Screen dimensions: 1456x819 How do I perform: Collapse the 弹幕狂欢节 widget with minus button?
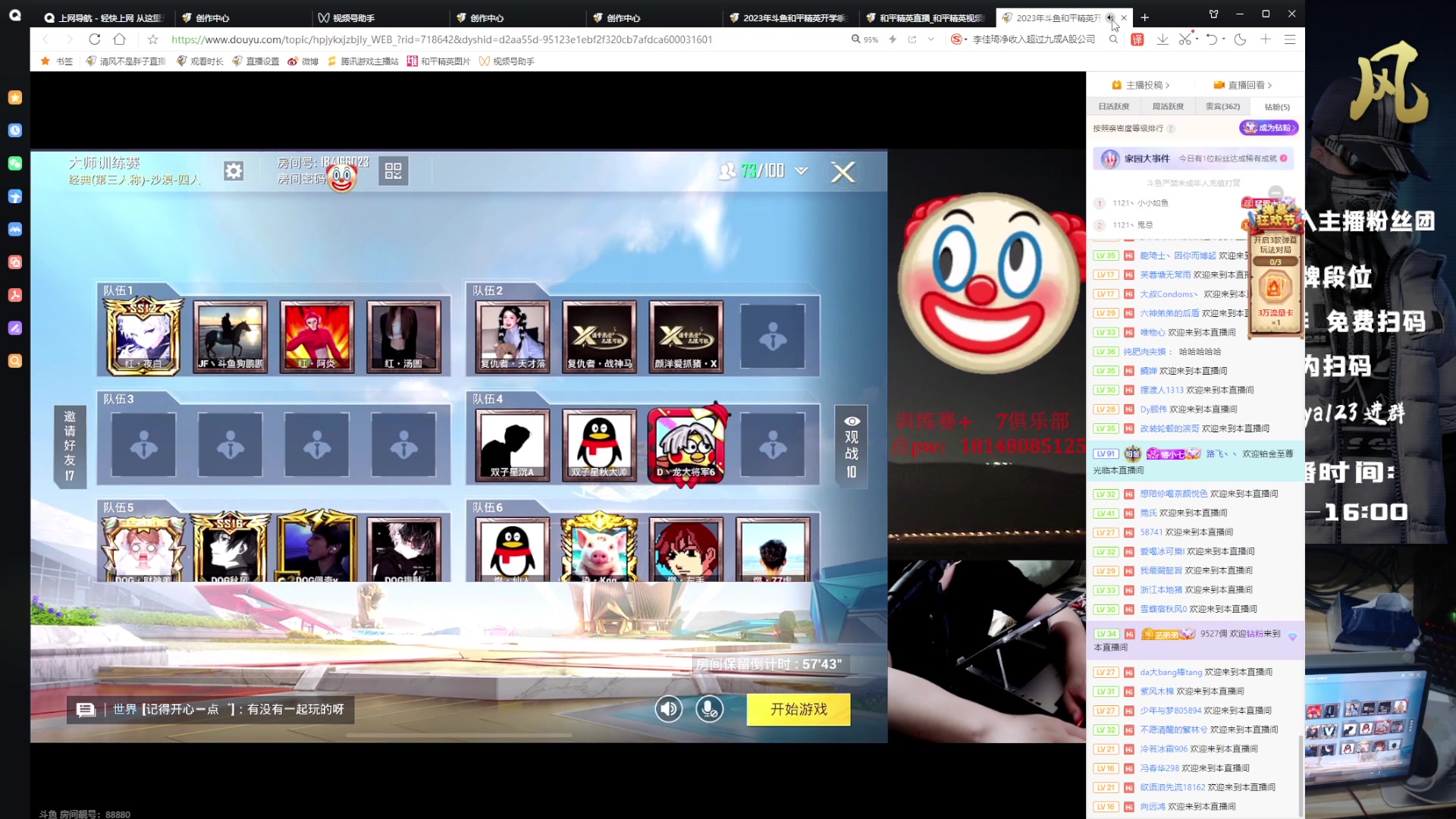pyautogui.click(x=1276, y=193)
